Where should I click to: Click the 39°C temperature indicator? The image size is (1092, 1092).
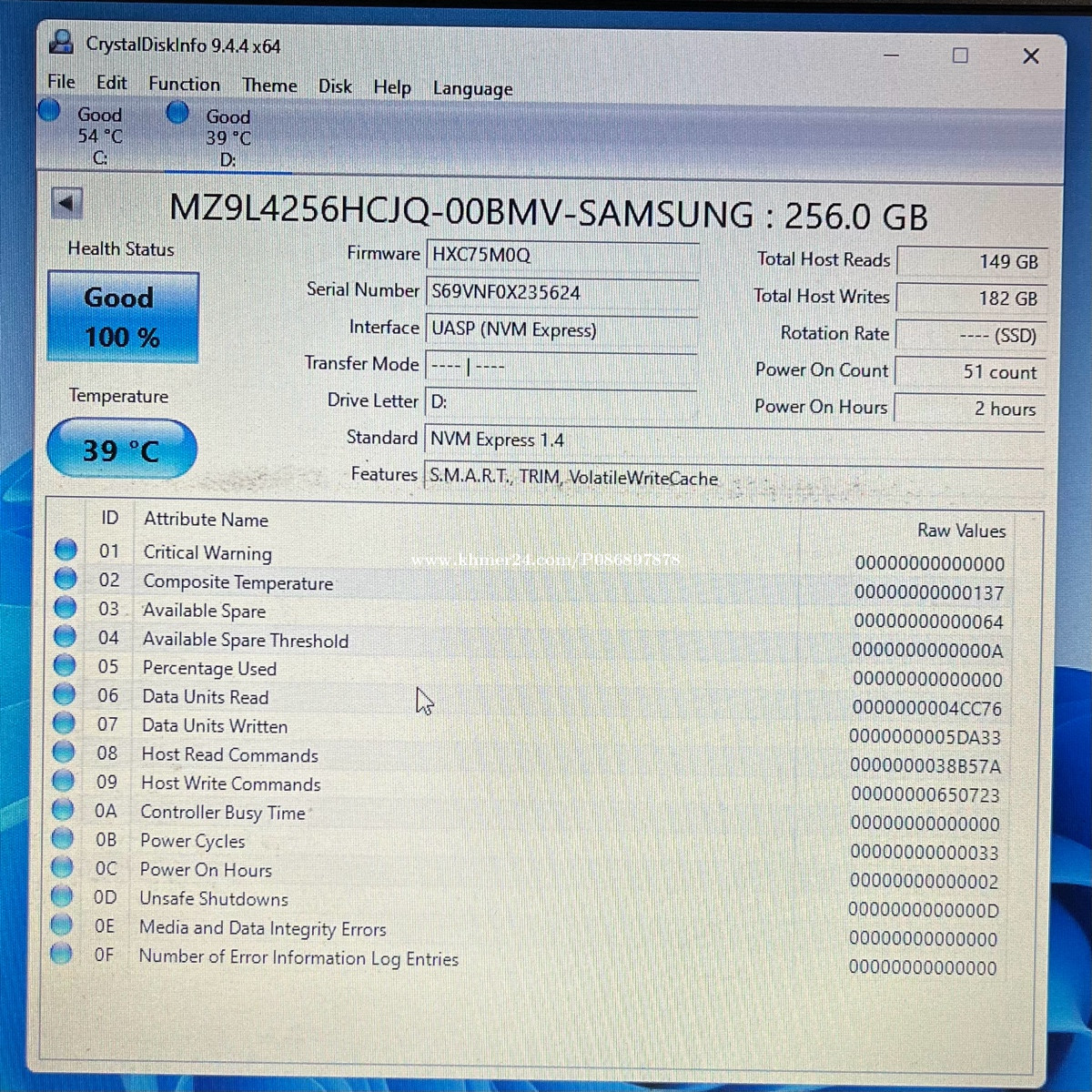[x=121, y=448]
